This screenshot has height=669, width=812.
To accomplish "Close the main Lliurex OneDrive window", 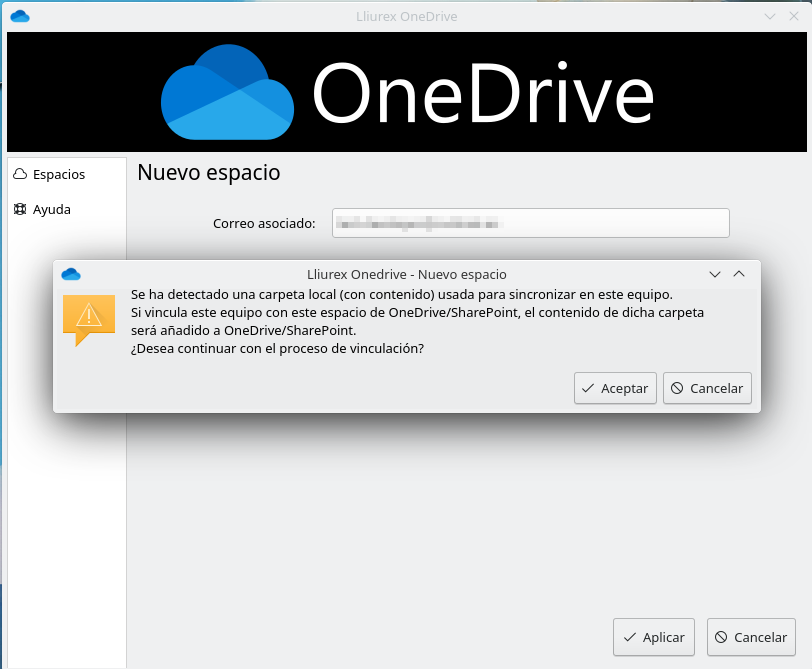I will pyautogui.click(x=793, y=16).
